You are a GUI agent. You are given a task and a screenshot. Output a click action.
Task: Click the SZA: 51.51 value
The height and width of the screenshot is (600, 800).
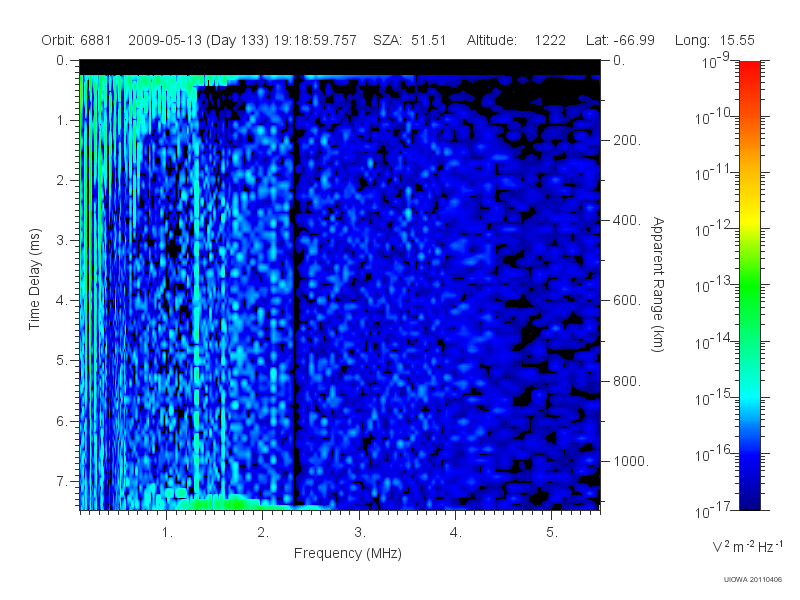pyautogui.click(x=409, y=40)
